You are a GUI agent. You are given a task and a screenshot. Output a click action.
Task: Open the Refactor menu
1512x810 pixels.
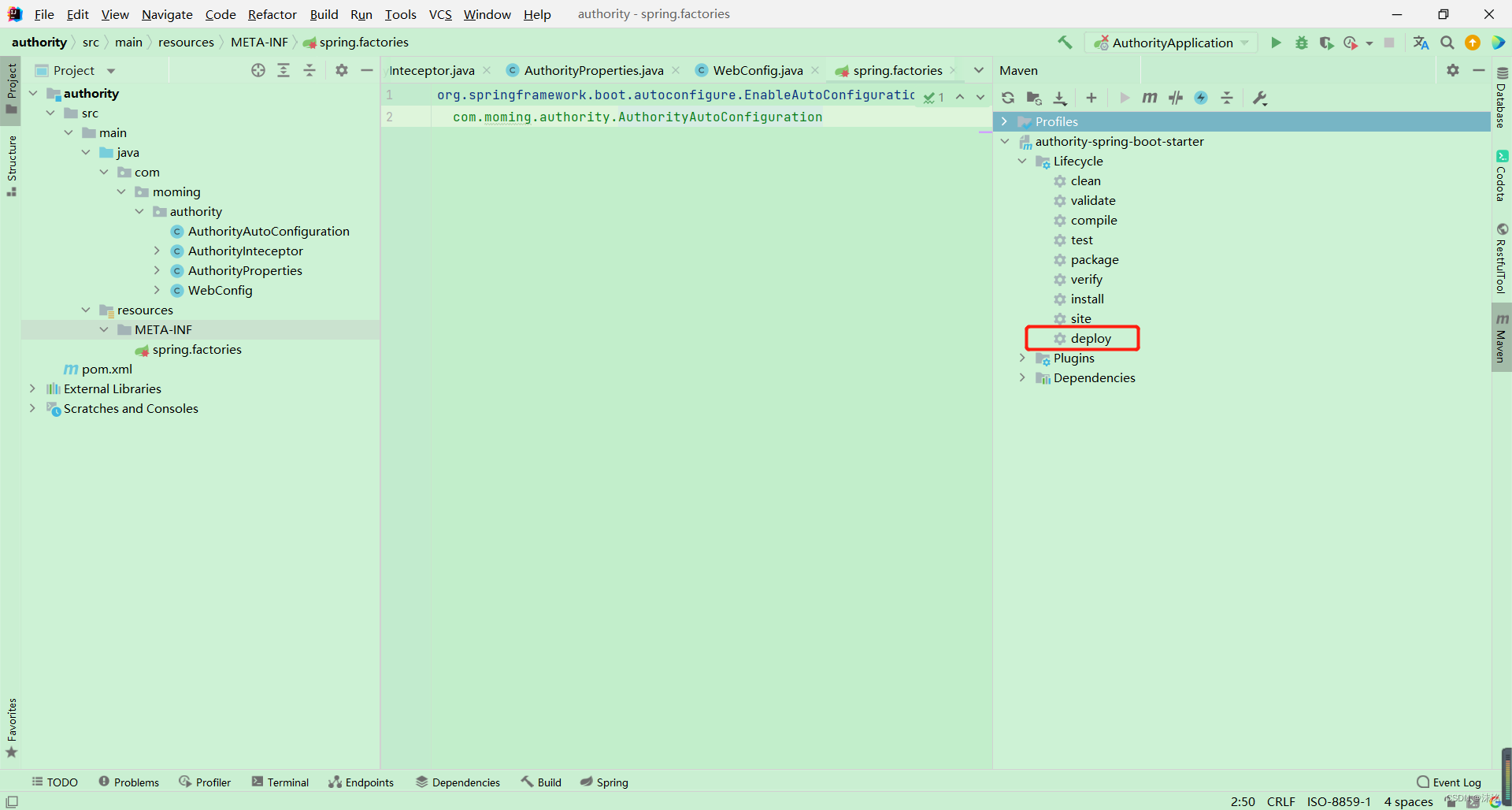tap(272, 14)
